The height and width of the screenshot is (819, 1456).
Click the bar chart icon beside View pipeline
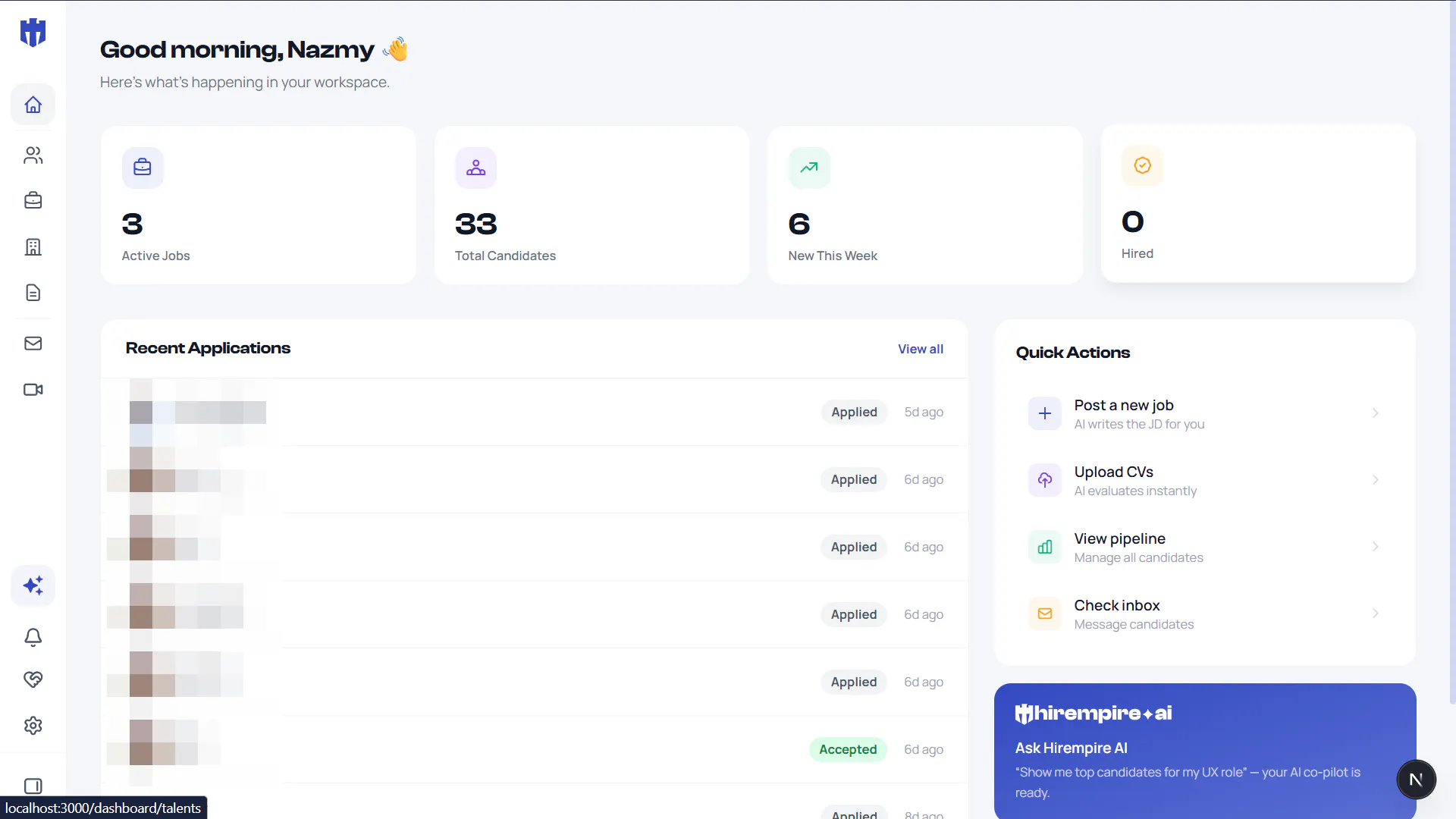pos(1045,547)
